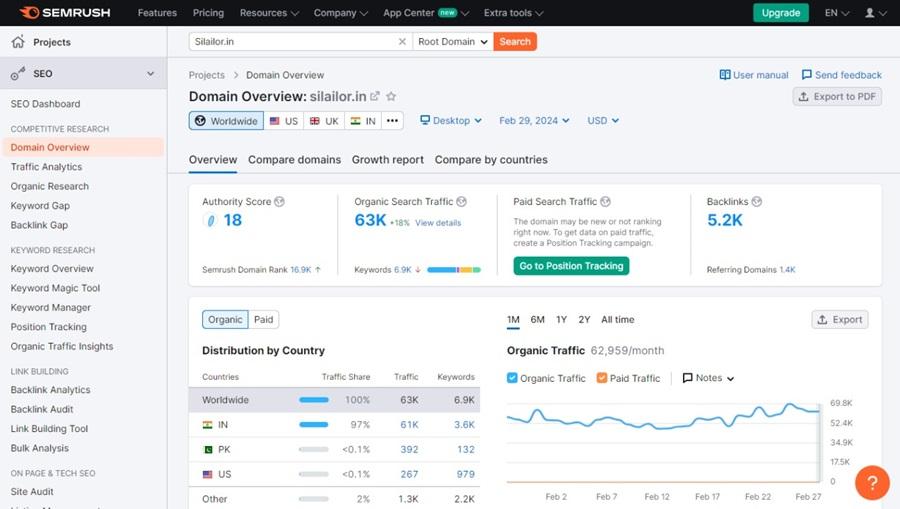Open Root Domain scope dropdown
The width and height of the screenshot is (900, 509).
[x=453, y=41]
